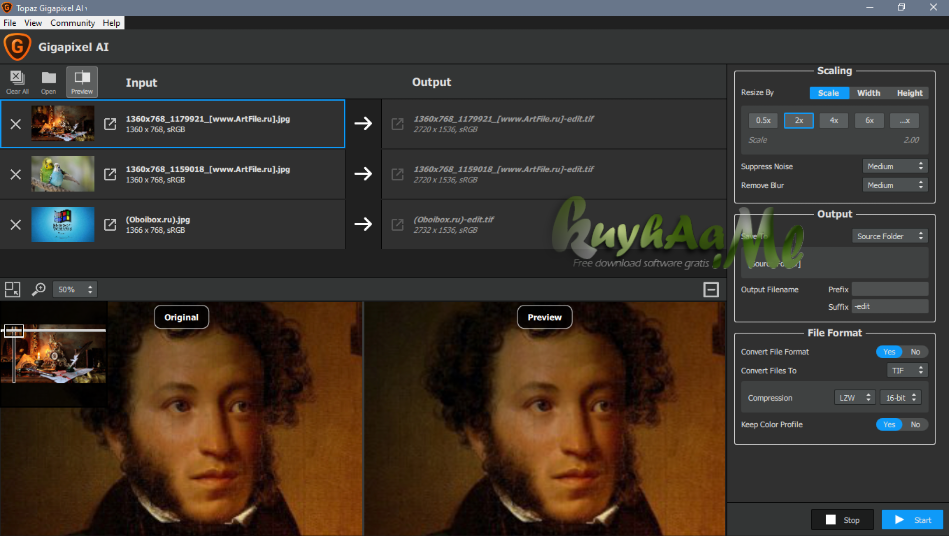The height and width of the screenshot is (536, 949).
Task: Click the Start processing button
Action: (912, 520)
